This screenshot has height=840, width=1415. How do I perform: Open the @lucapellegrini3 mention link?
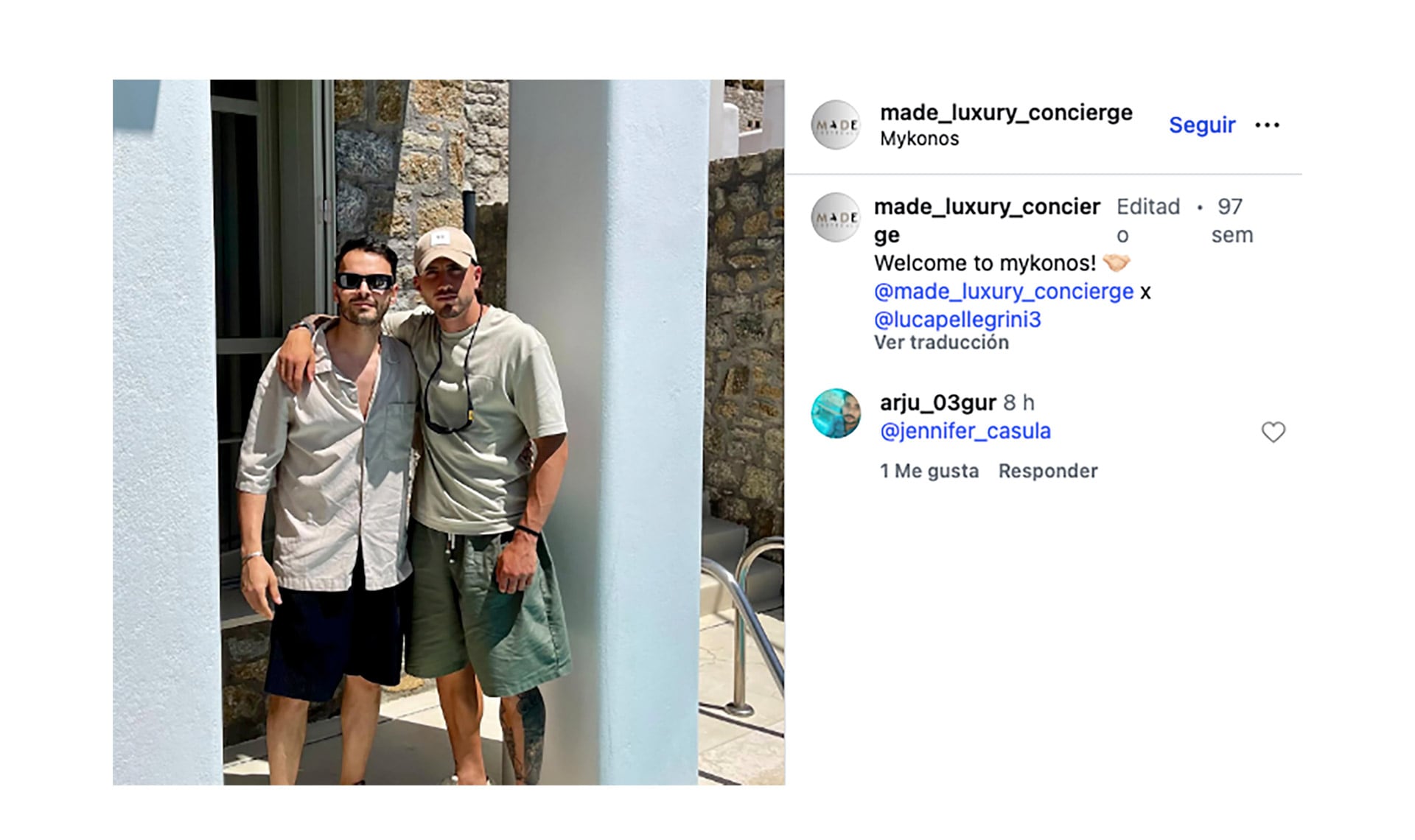(957, 320)
